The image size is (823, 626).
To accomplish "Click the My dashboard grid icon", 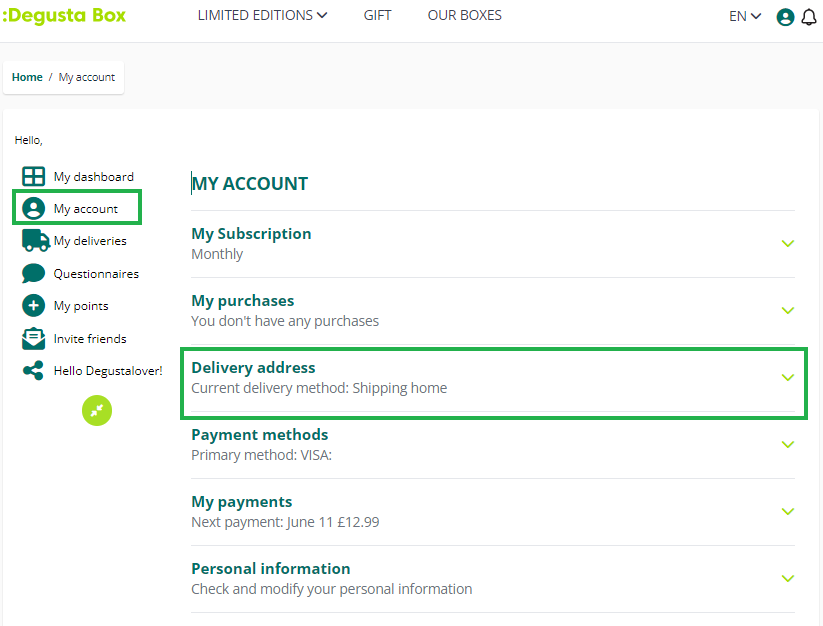I will tap(34, 177).
